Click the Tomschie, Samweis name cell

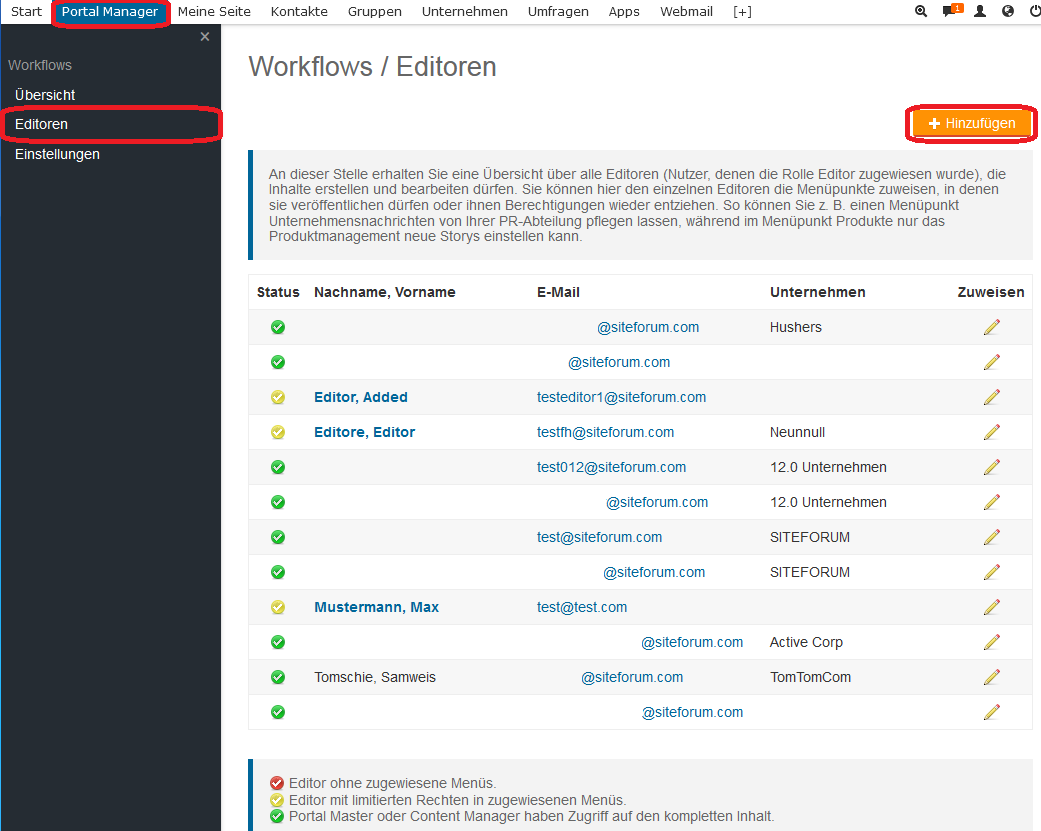click(375, 677)
